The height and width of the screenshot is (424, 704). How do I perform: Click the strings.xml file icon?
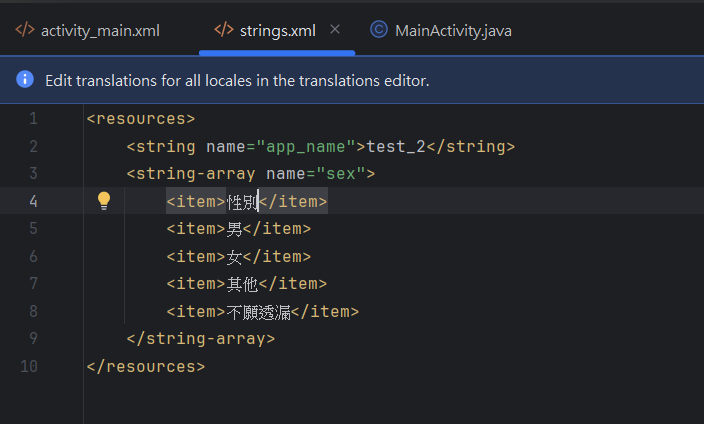224,30
